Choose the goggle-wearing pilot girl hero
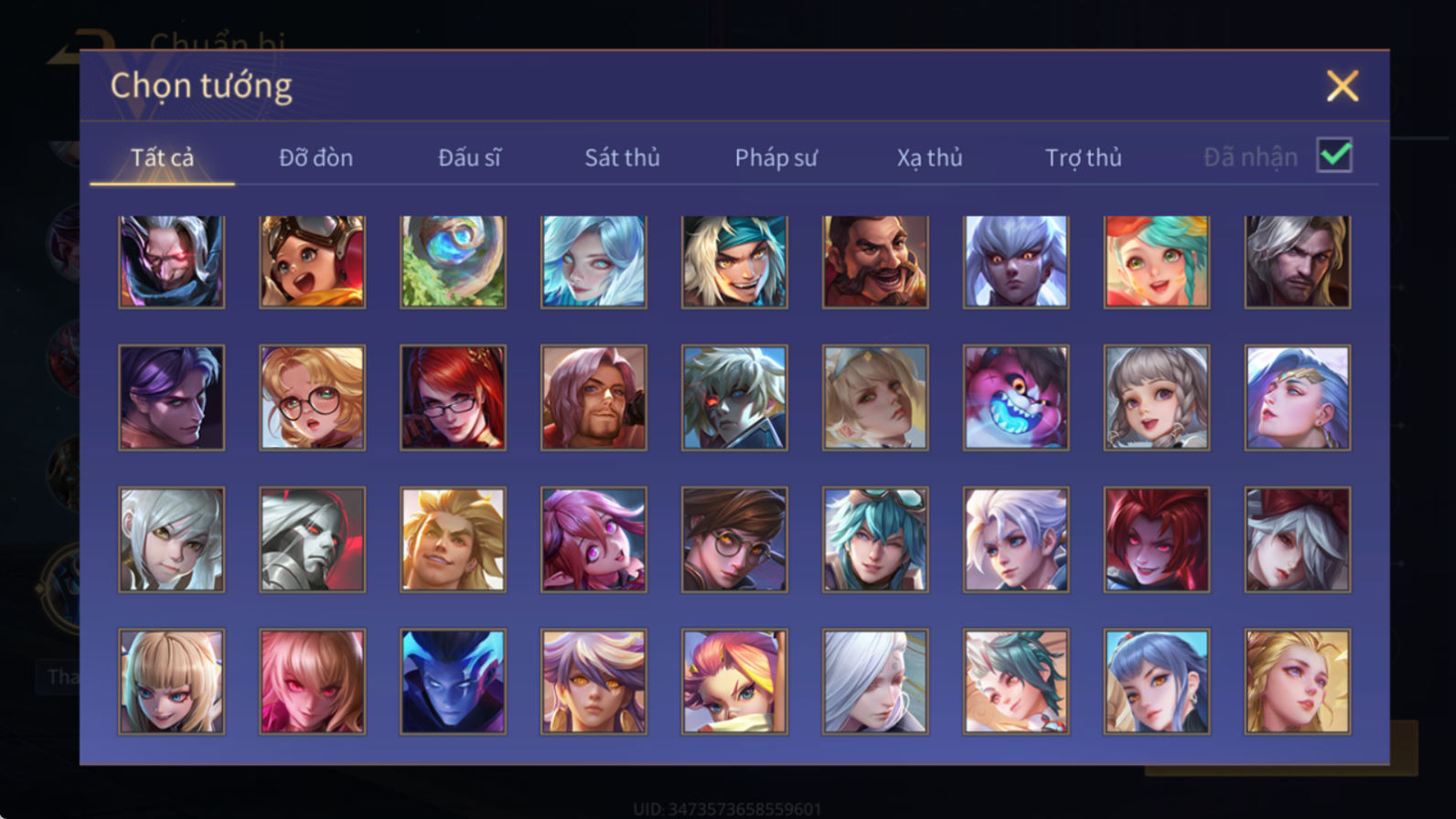Viewport: 1456px width, 819px height. (x=312, y=261)
